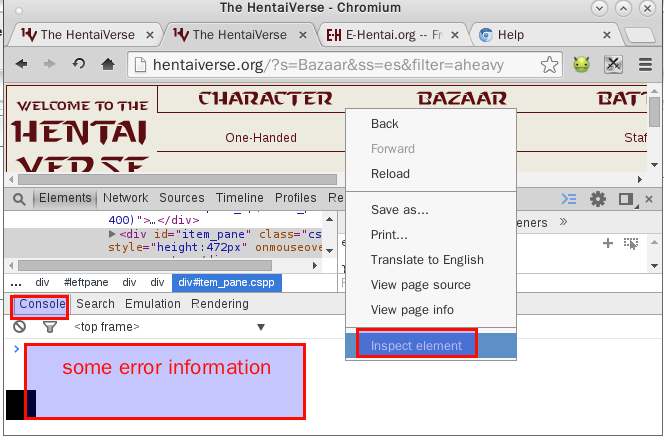The width and height of the screenshot is (664, 436).
Task: Choose View page info
Action: pos(431,309)
